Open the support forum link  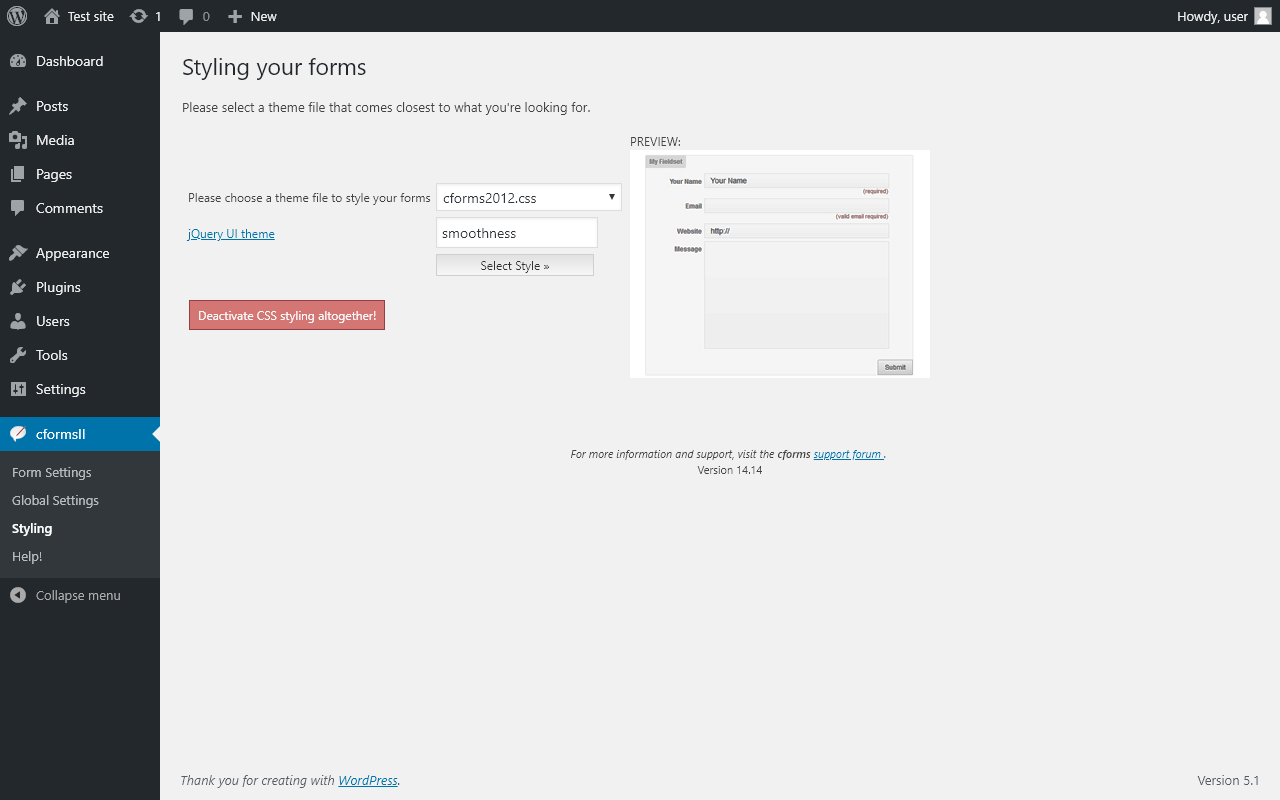[x=848, y=454]
